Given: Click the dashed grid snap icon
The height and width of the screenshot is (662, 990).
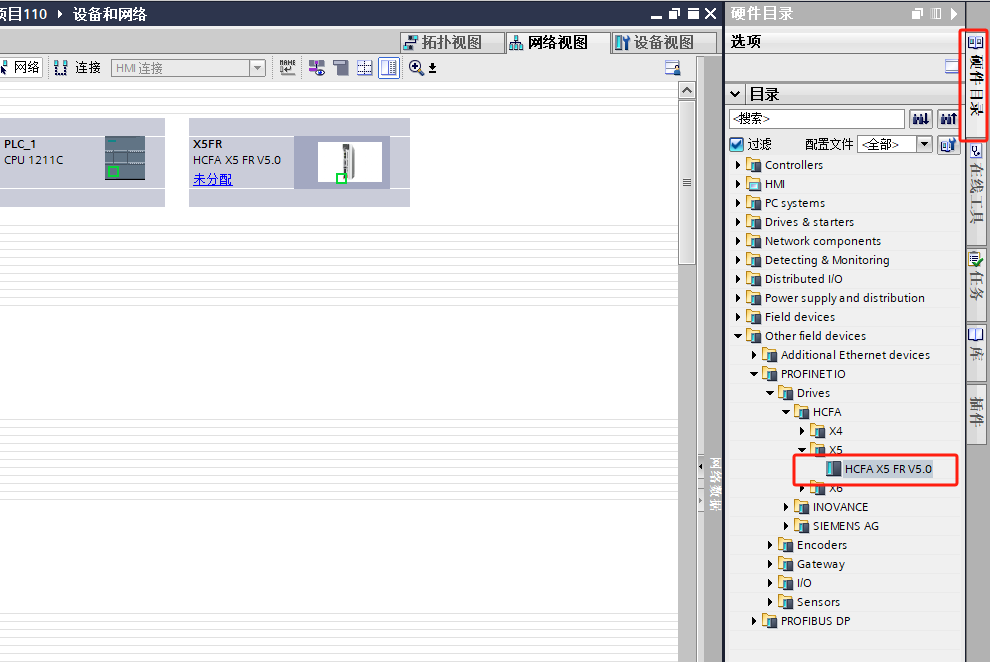Looking at the screenshot, I should 364,68.
